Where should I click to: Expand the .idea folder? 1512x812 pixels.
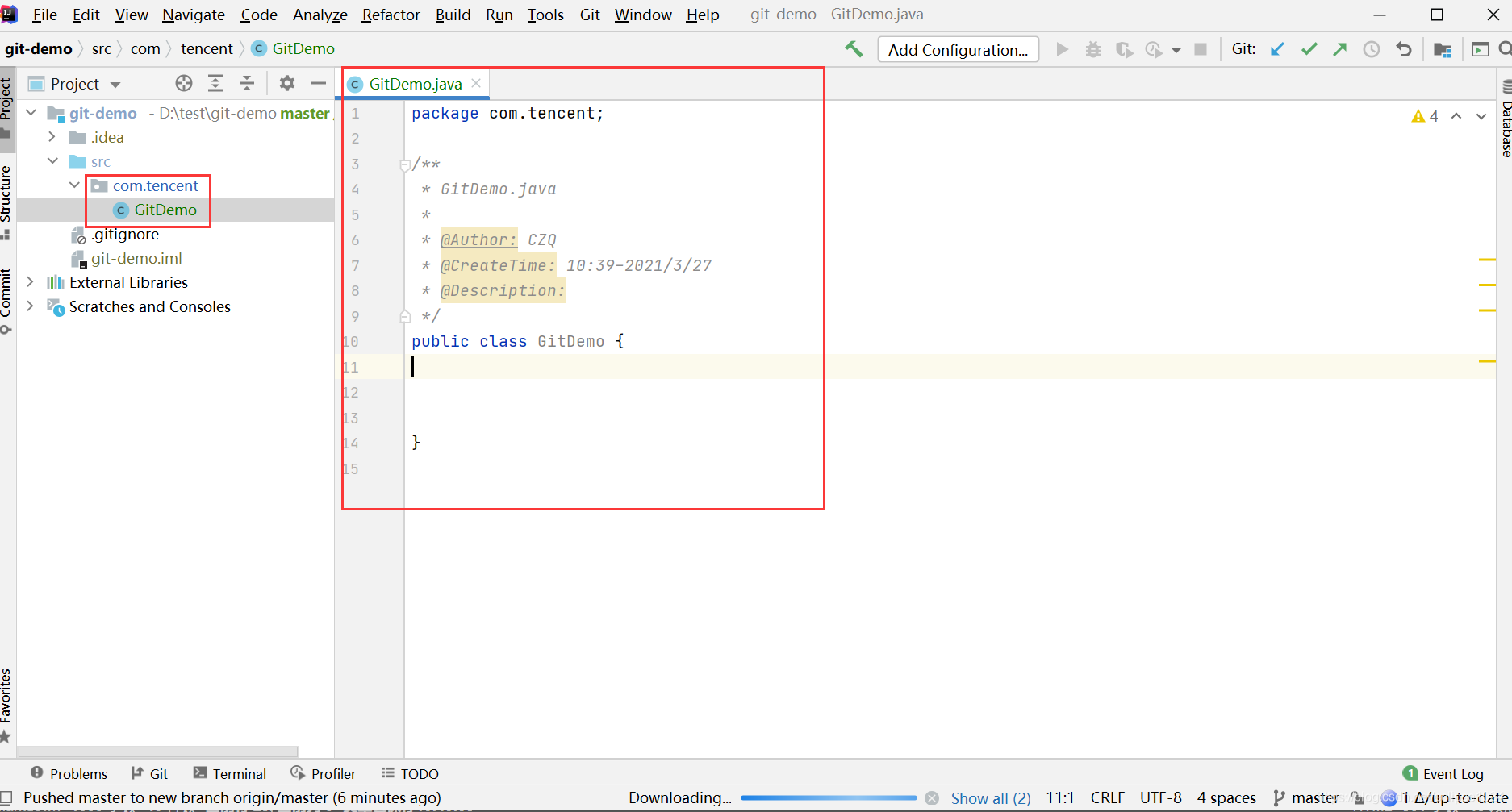[52, 137]
